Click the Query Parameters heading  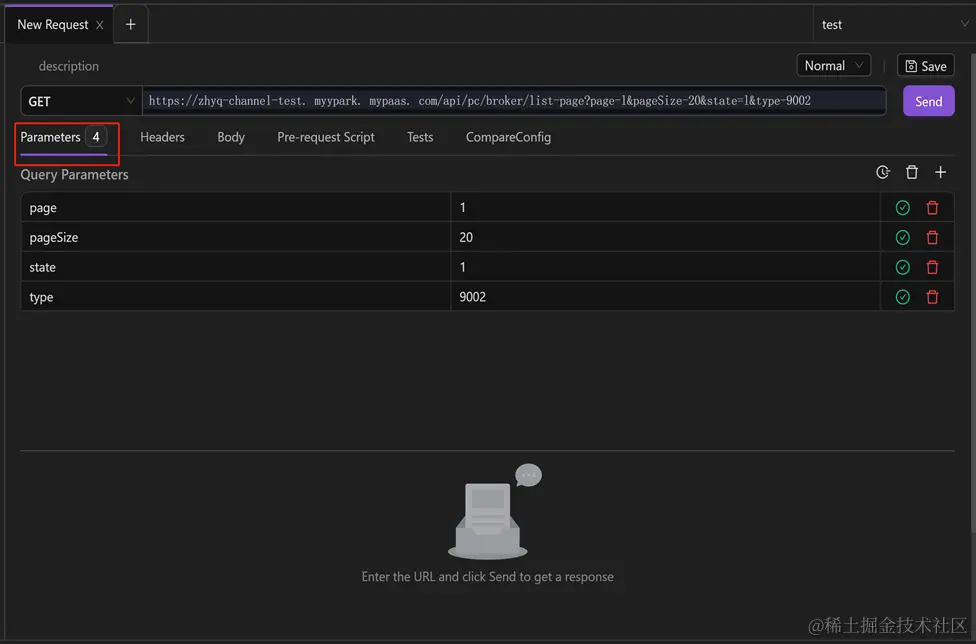coord(74,175)
